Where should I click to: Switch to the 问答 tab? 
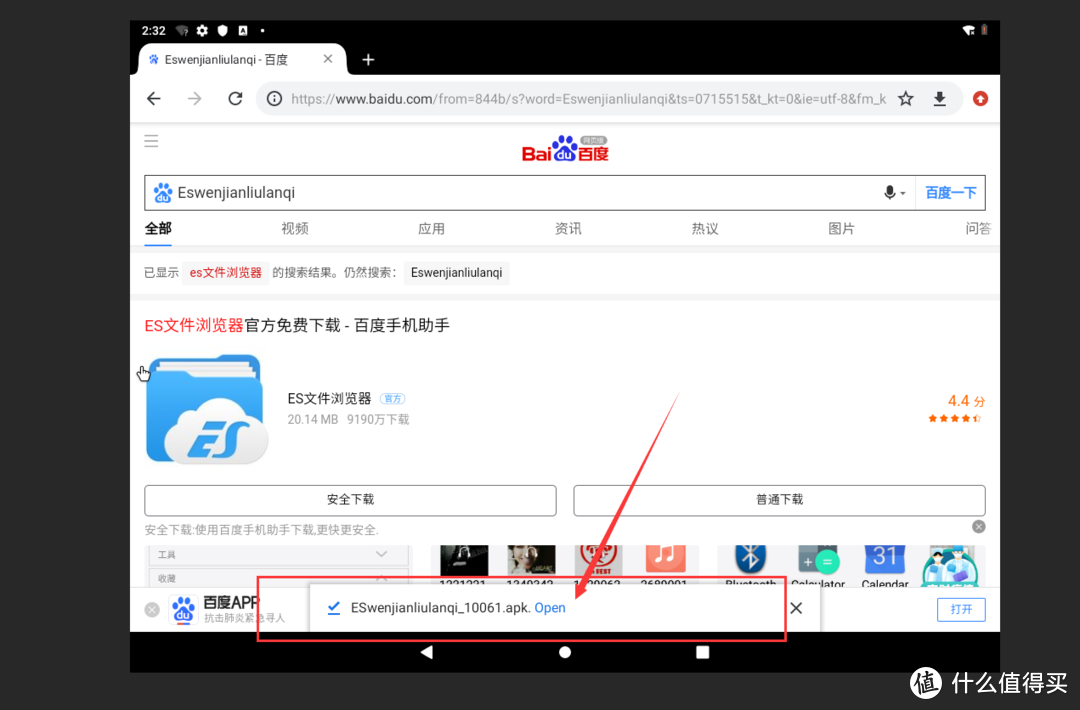point(978,229)
